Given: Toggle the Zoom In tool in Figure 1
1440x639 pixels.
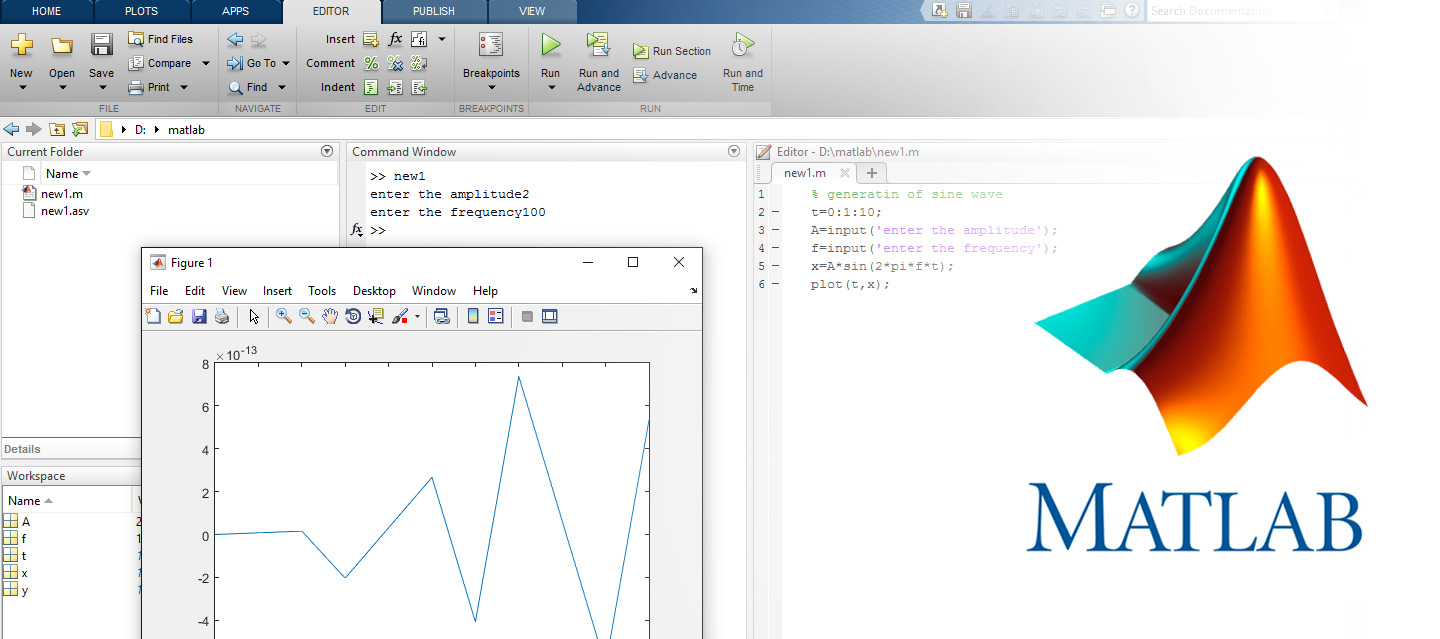Looking at the screenshot, I should coord(284,316).
